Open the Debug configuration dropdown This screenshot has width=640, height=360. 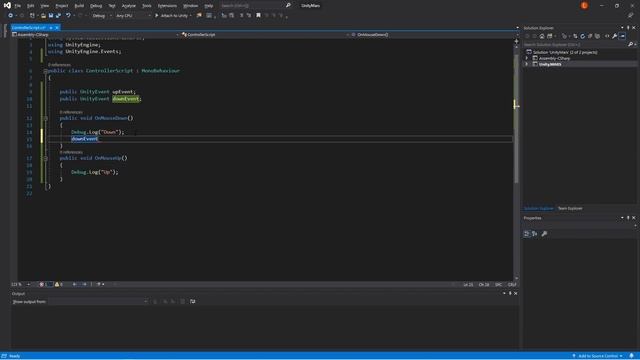click(x=102, y=16)
